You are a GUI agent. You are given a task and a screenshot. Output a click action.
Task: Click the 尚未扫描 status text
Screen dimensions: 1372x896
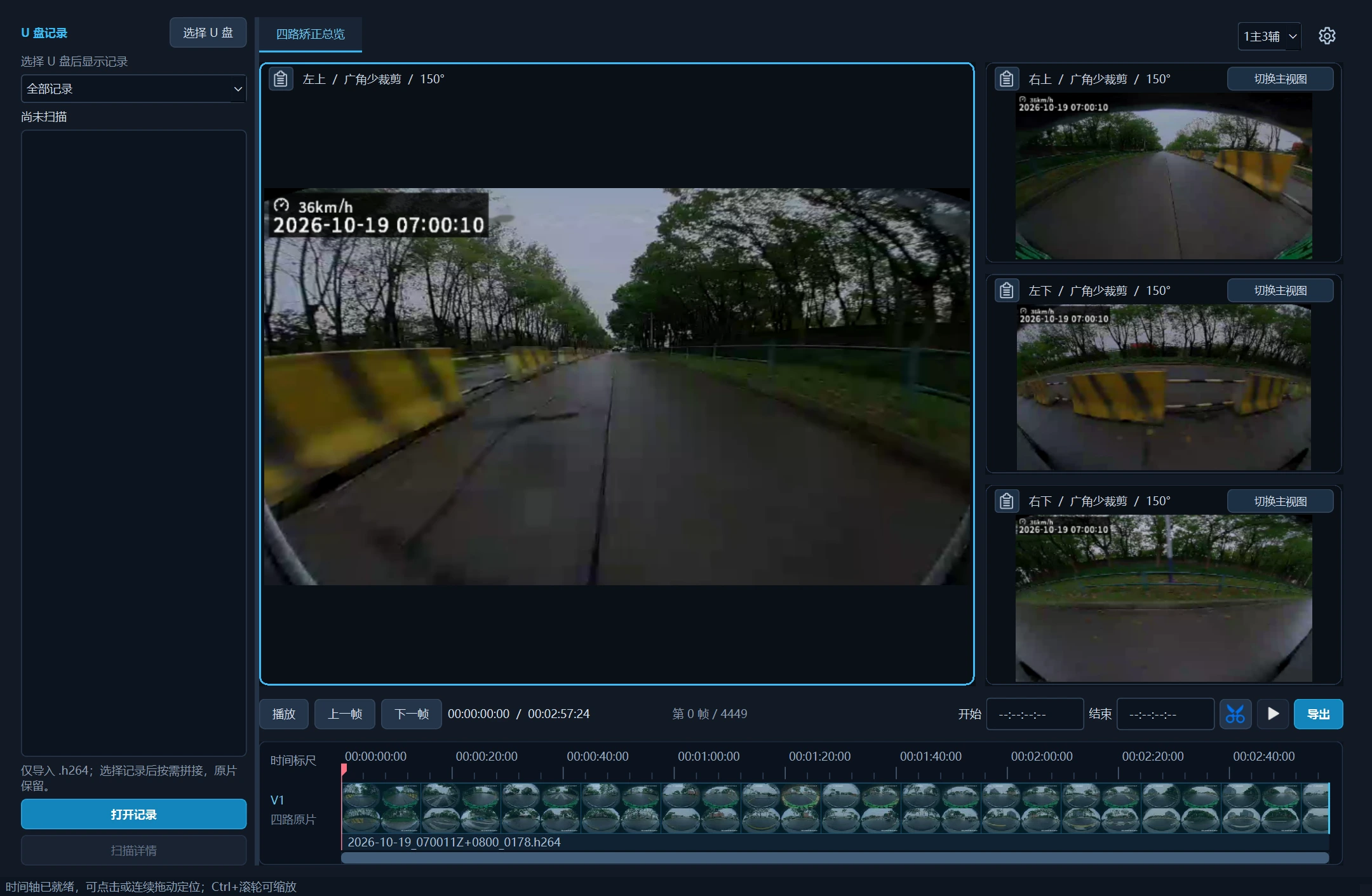[44, 117]
